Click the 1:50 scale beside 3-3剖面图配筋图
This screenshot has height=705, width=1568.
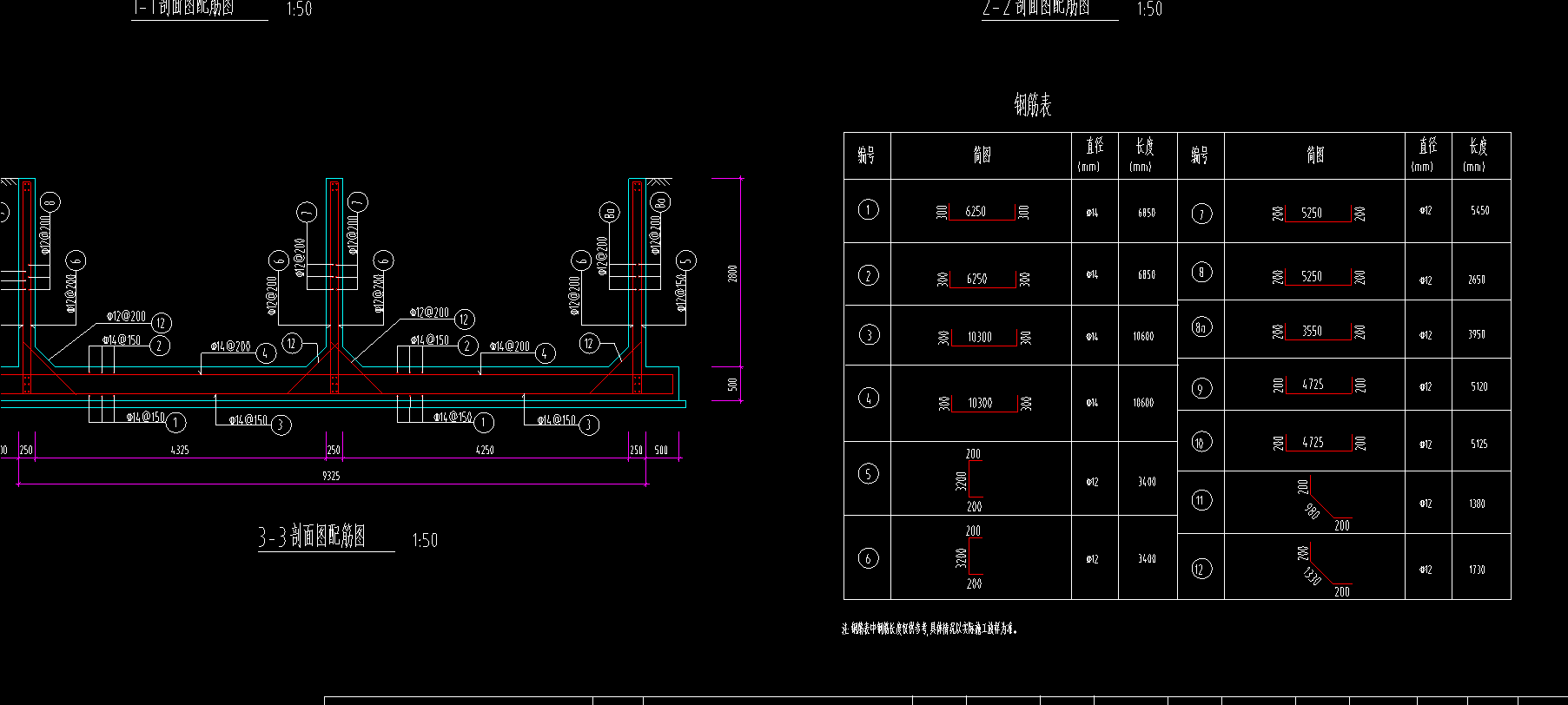coord(425,540)
